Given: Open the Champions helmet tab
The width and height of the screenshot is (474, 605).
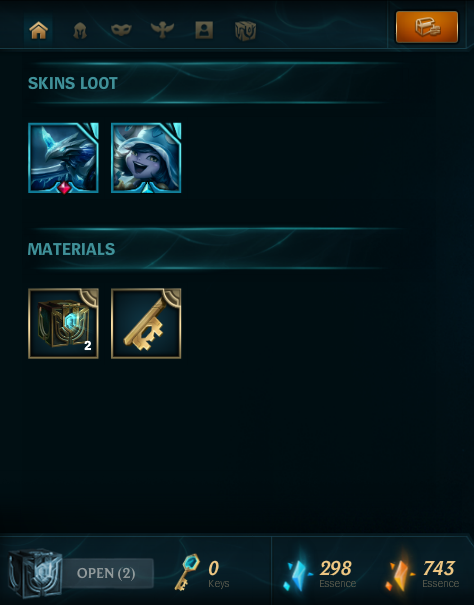Looking at the screenshot, I should click(80, 30).
